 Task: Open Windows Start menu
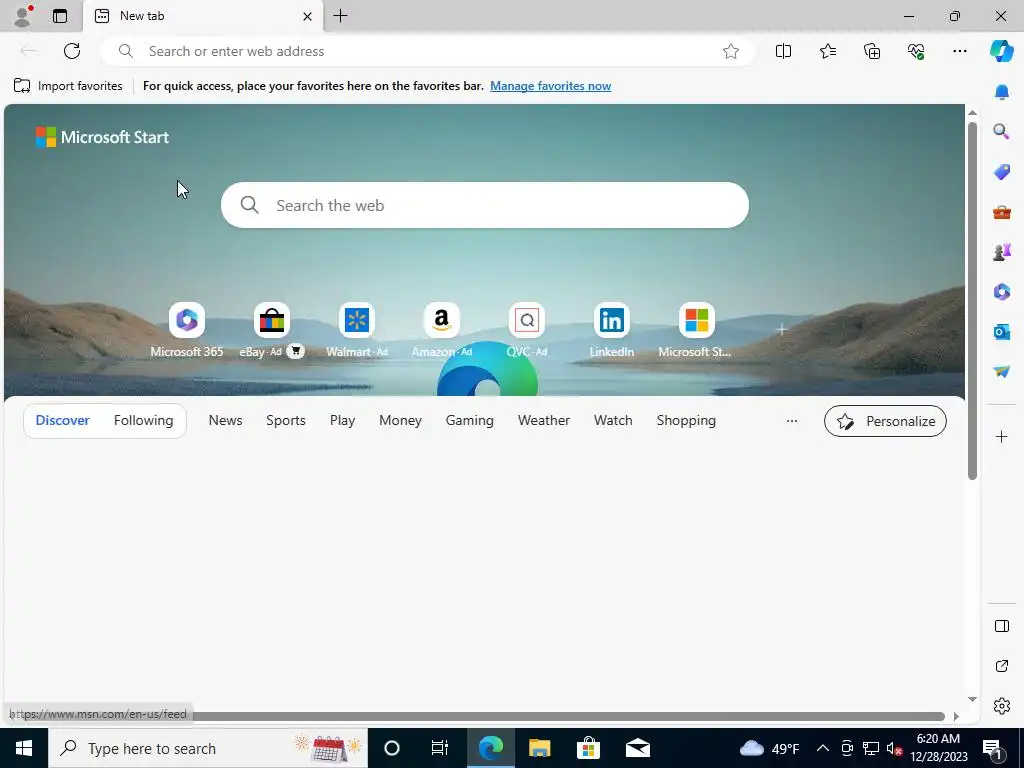(x=24, y=748)
